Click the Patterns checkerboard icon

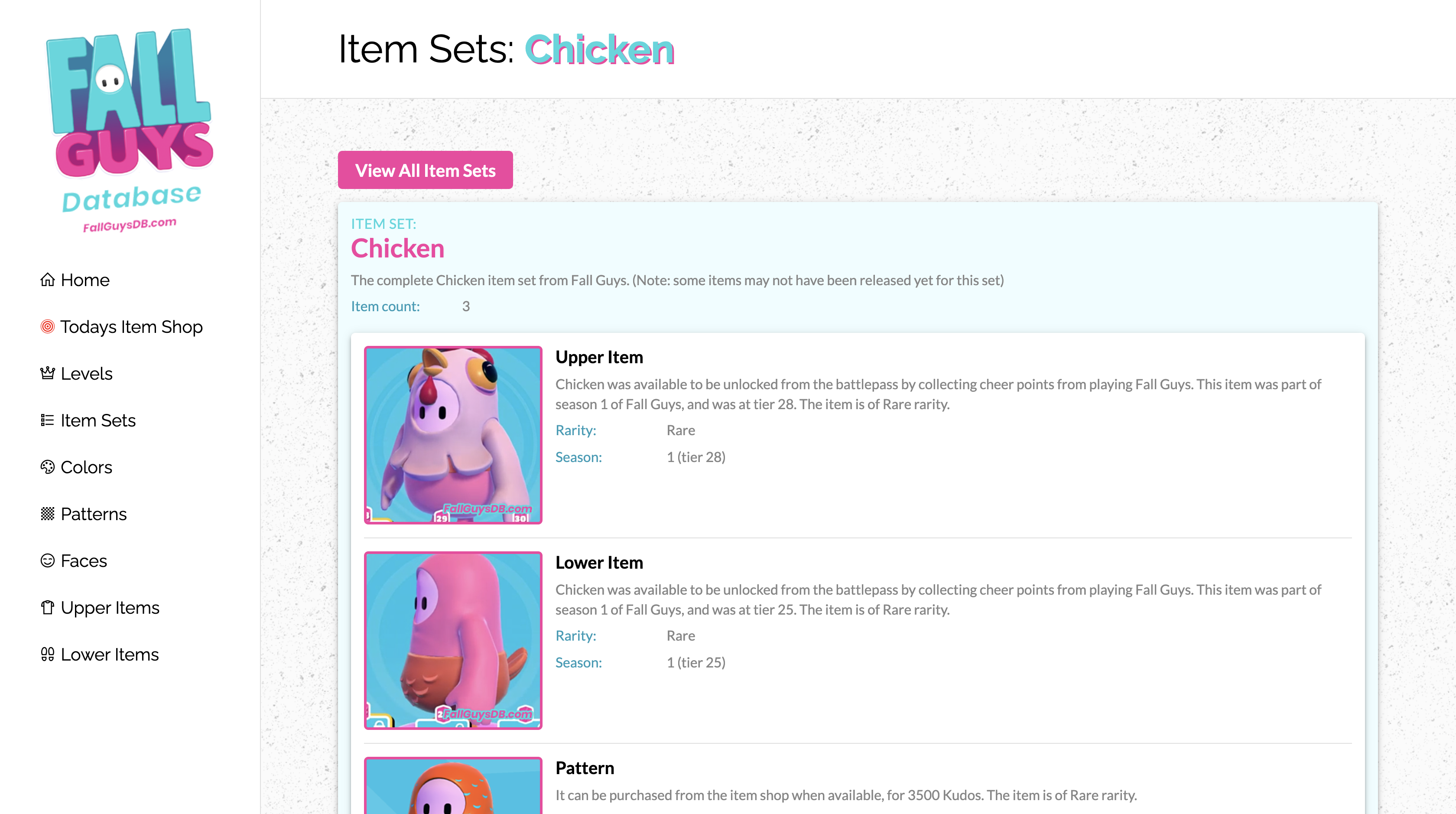48,514
